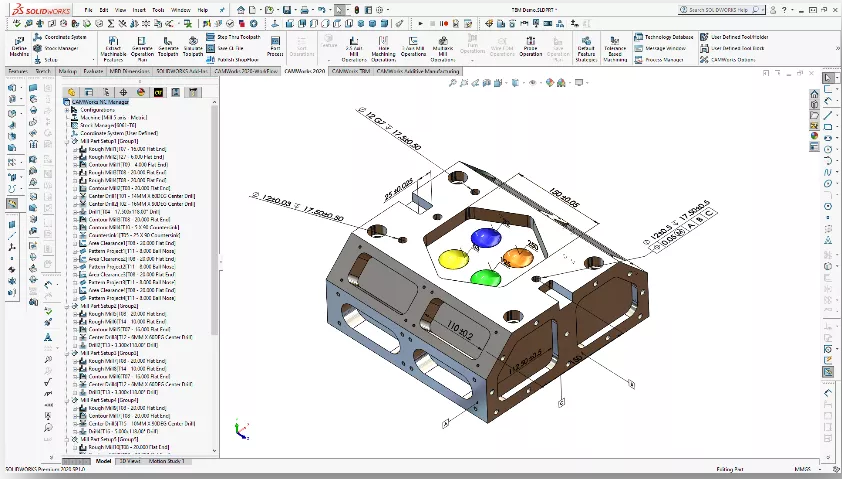Open User Defined Tool/Holder
842x479 pixels.
point(734,37)
